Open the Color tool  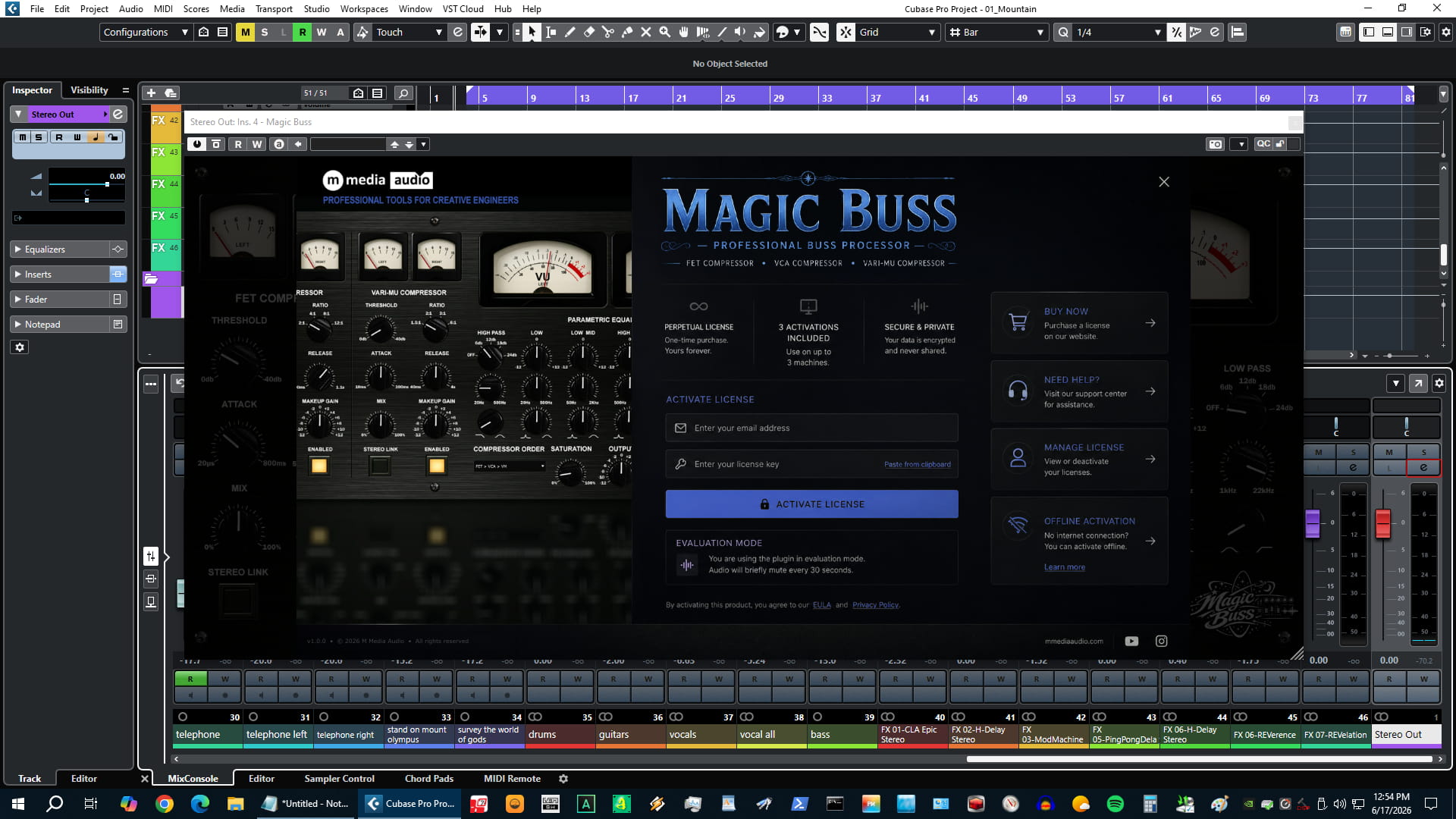point(759,32)
